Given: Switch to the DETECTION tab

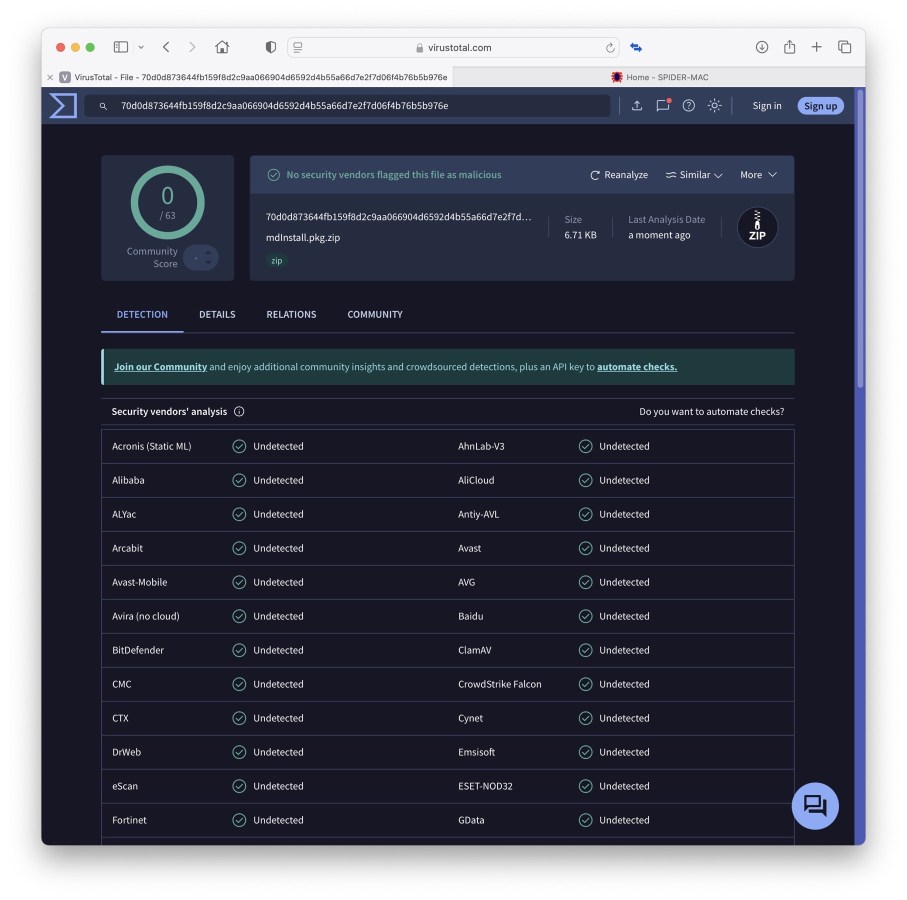Looking at the screenshot, I should [142, 315].
